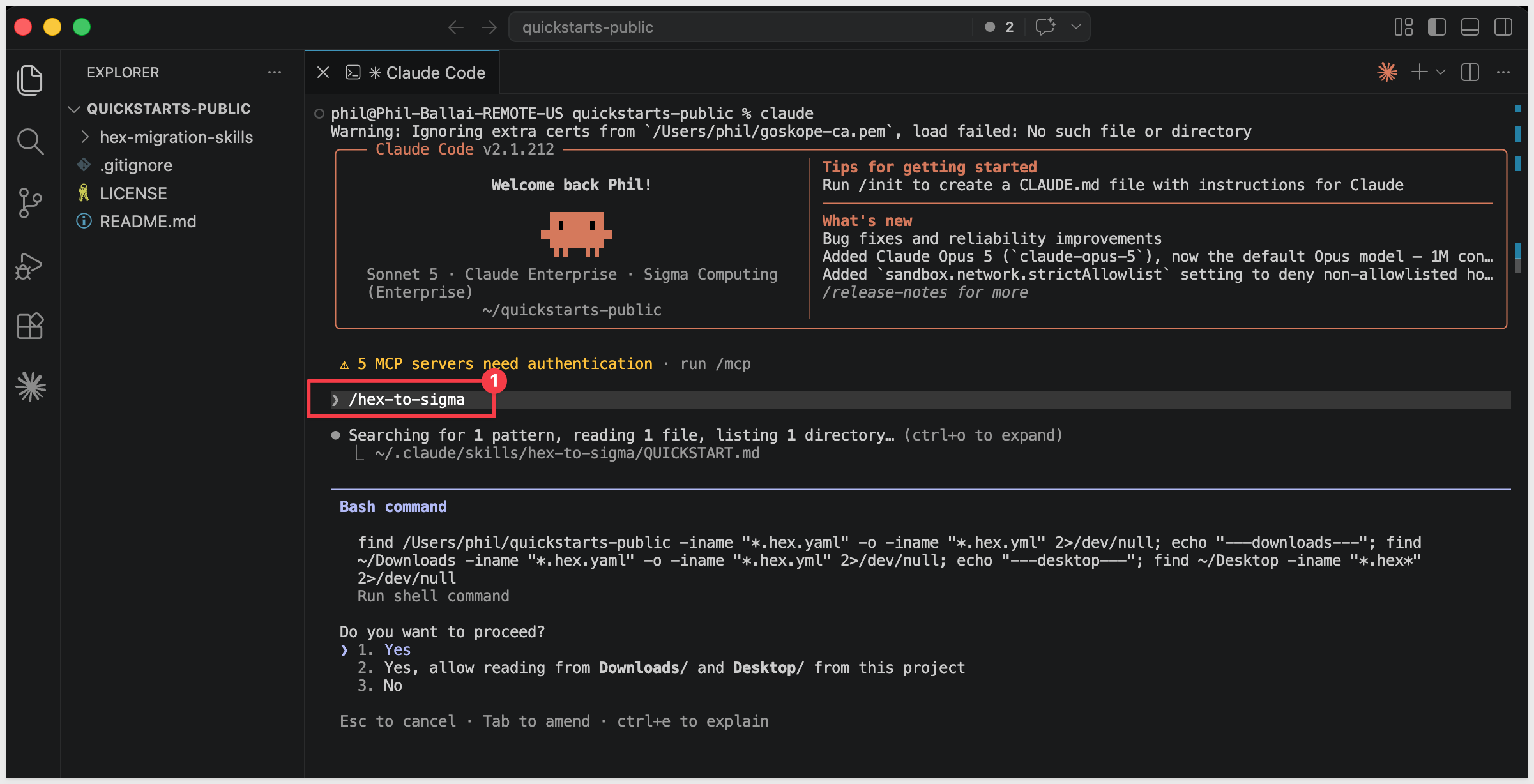
Task: Open the Search view in activity bar
Action: tap(30, 142)
